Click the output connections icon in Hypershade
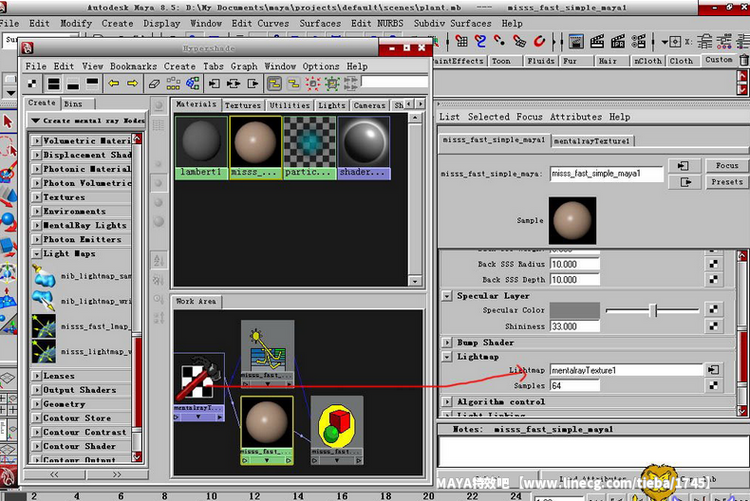The height and width of the screenshot is (501, 750). pos(253,84)
